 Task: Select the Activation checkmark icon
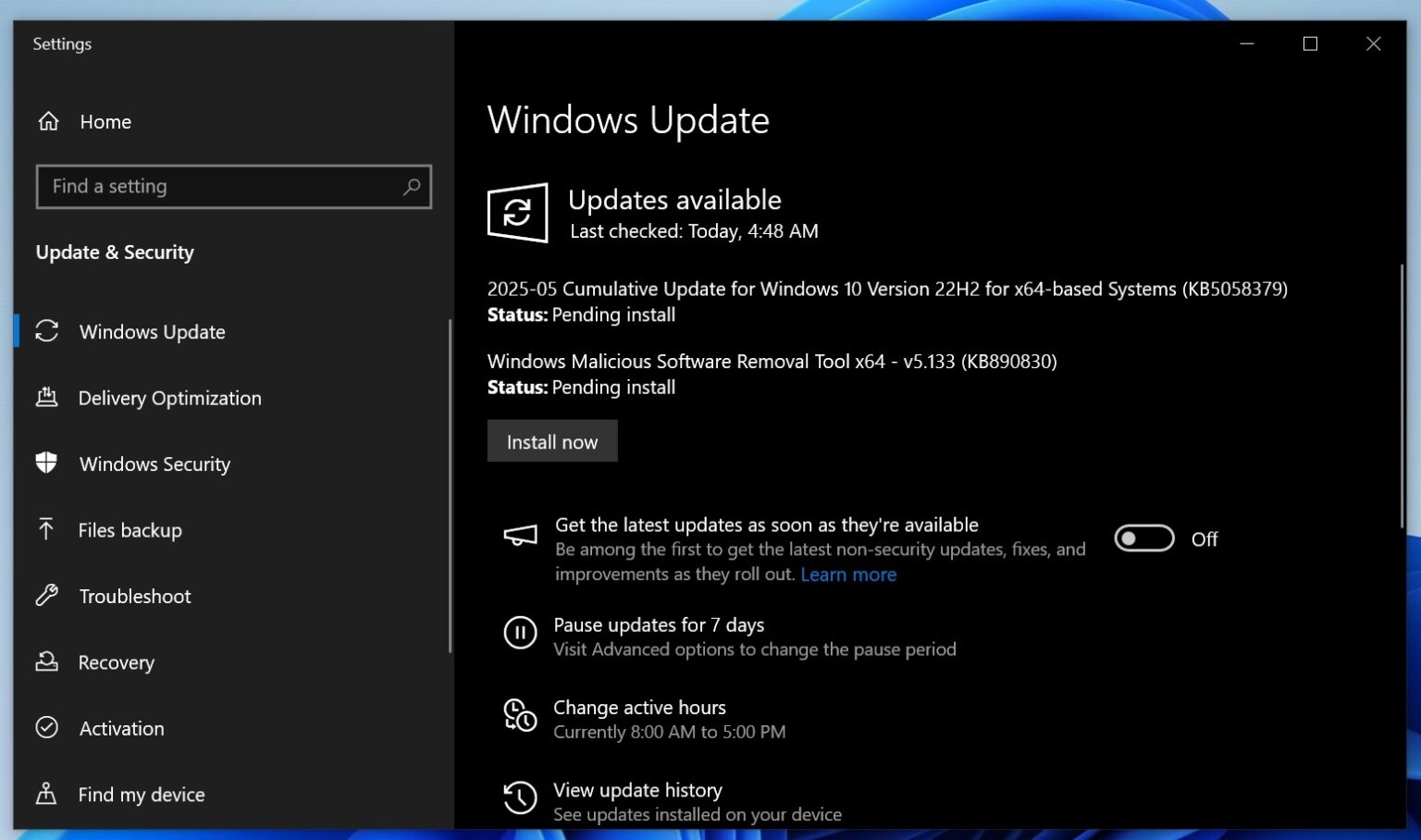click(x=48, y=728)
